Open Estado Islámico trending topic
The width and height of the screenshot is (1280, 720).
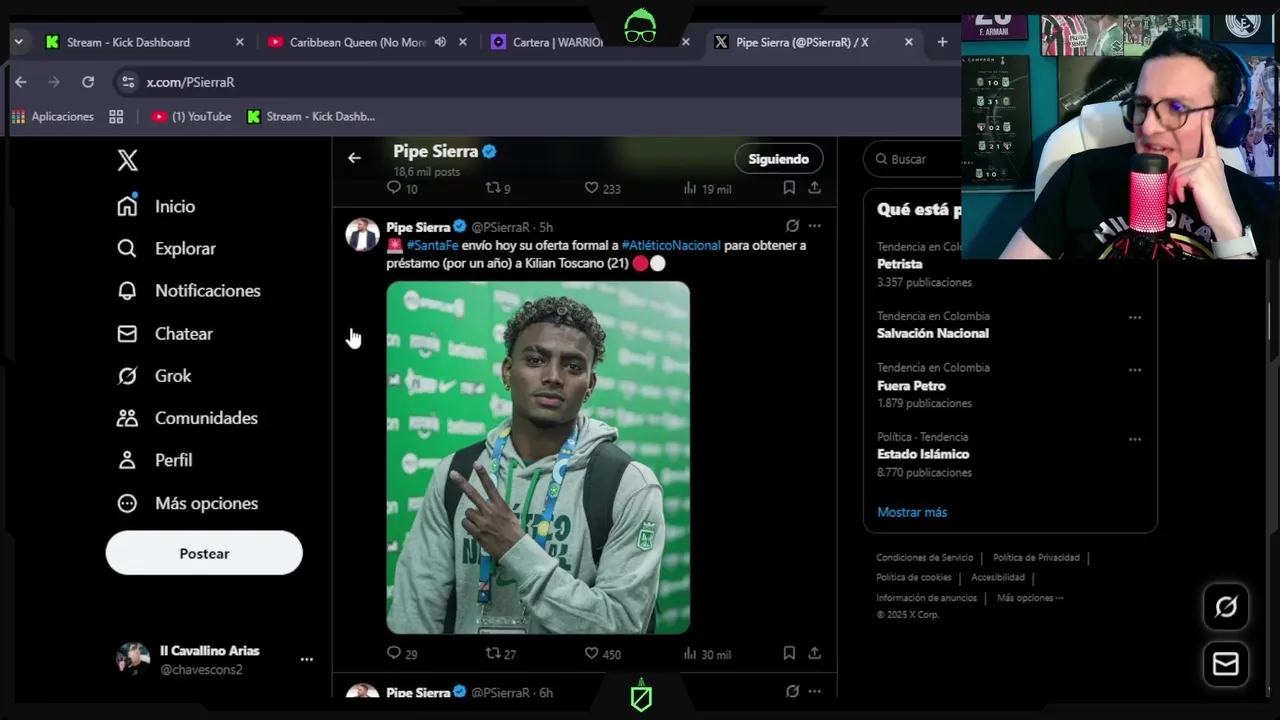coord(923,454)
